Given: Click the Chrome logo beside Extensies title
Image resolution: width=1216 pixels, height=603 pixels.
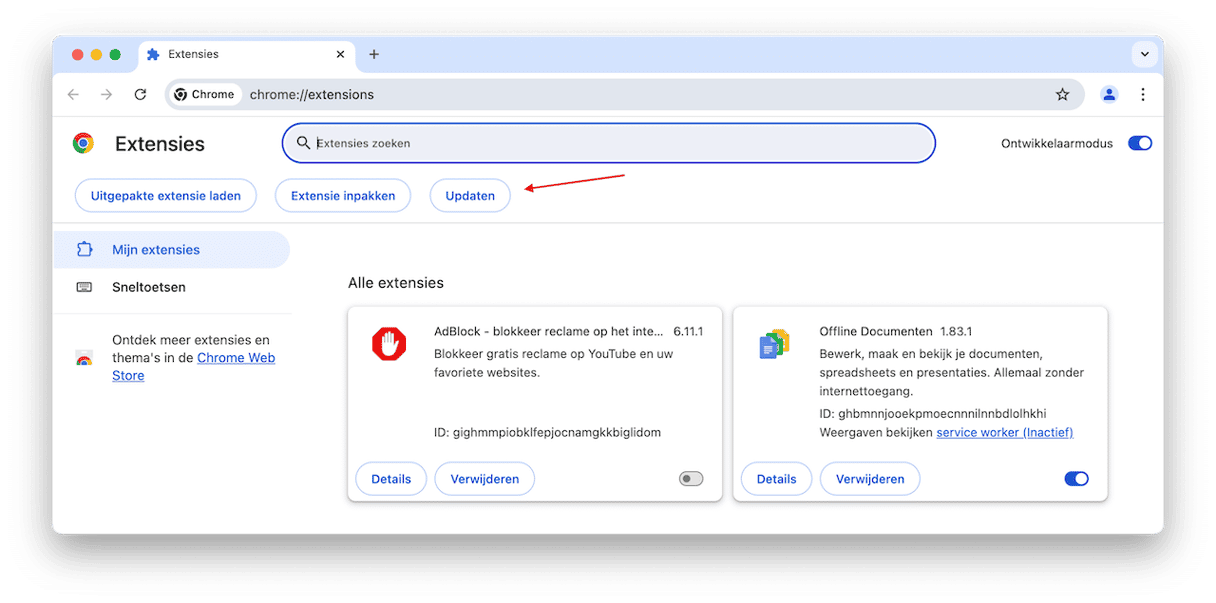Looking at the screenshot, I should tap(83, 143).
